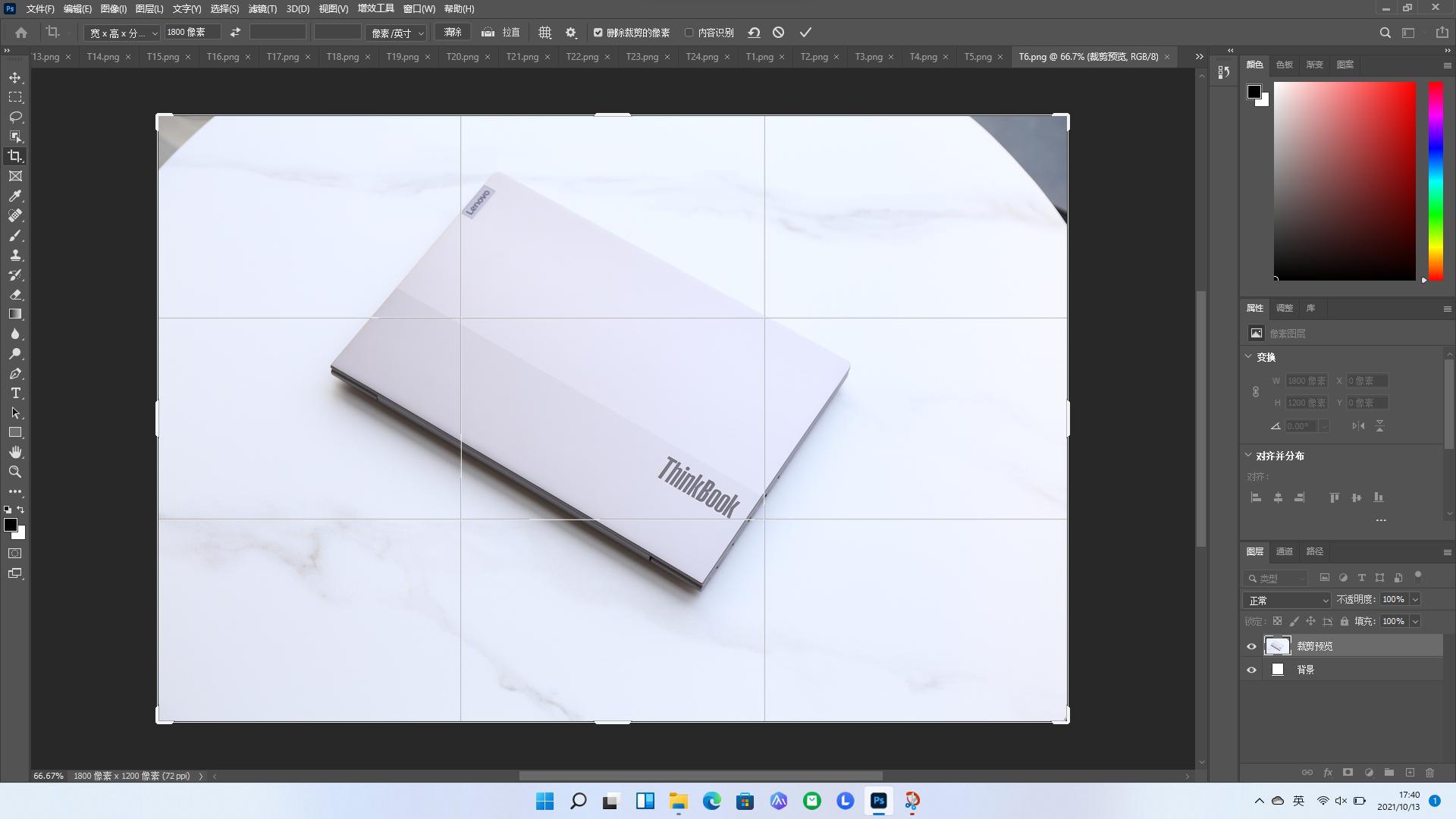Select the horizontal Type tool
The image size is (1456, 819).
(x=15, y=394)
